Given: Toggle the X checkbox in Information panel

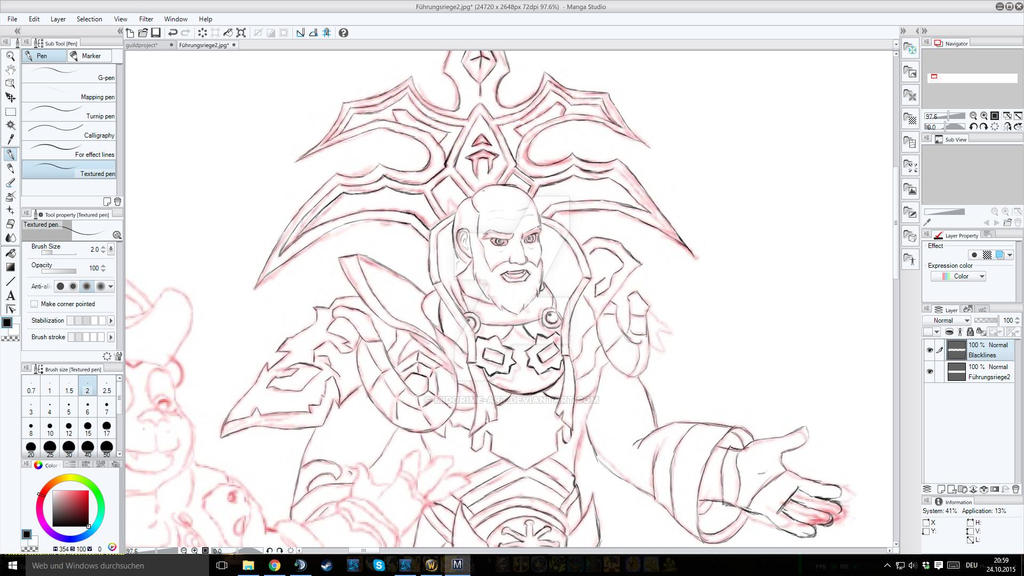Looking at the screenshot, I should [x=926, y=522].
